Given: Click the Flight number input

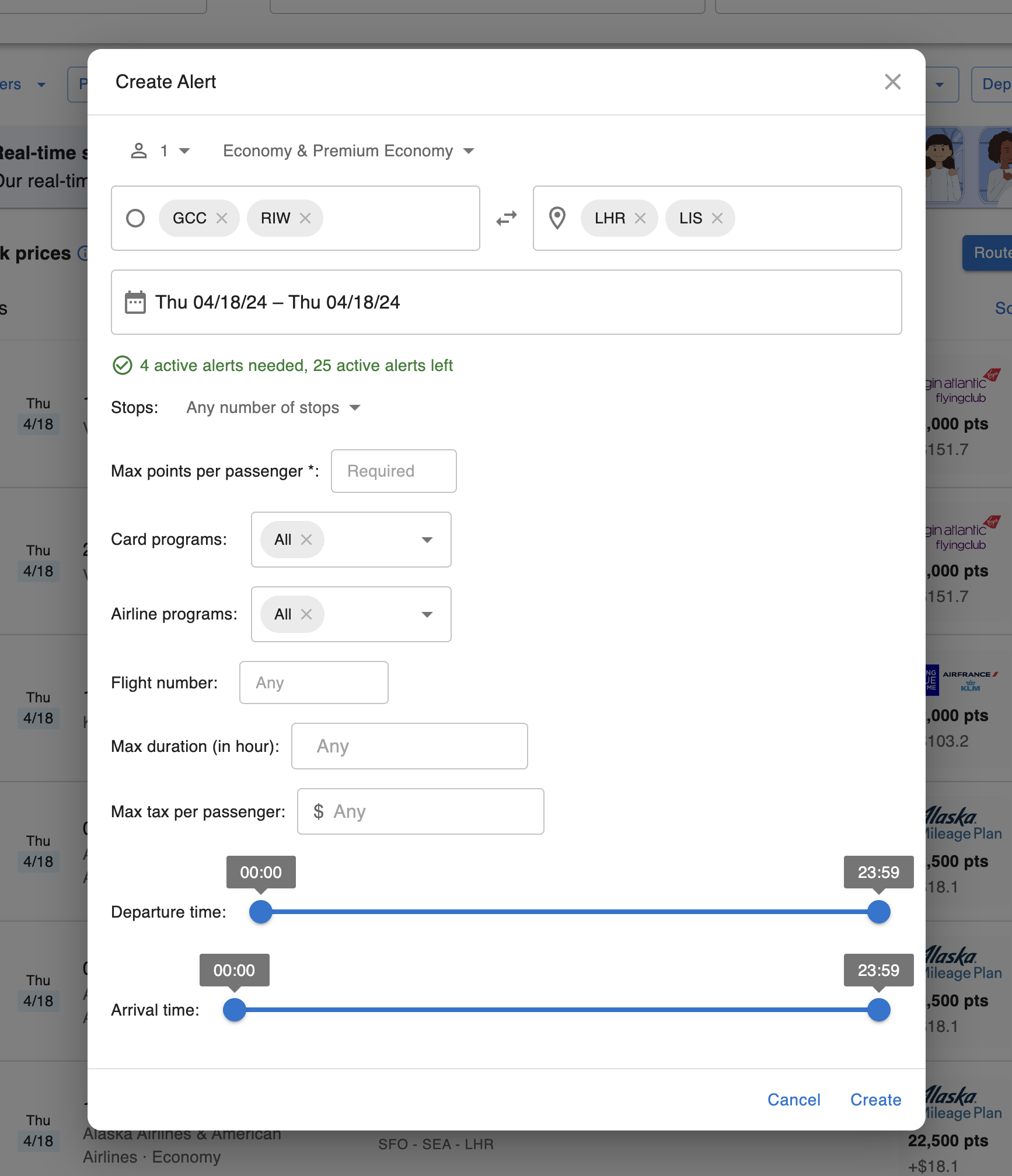Looking at the screenshot, I should [x=313, y=682].
